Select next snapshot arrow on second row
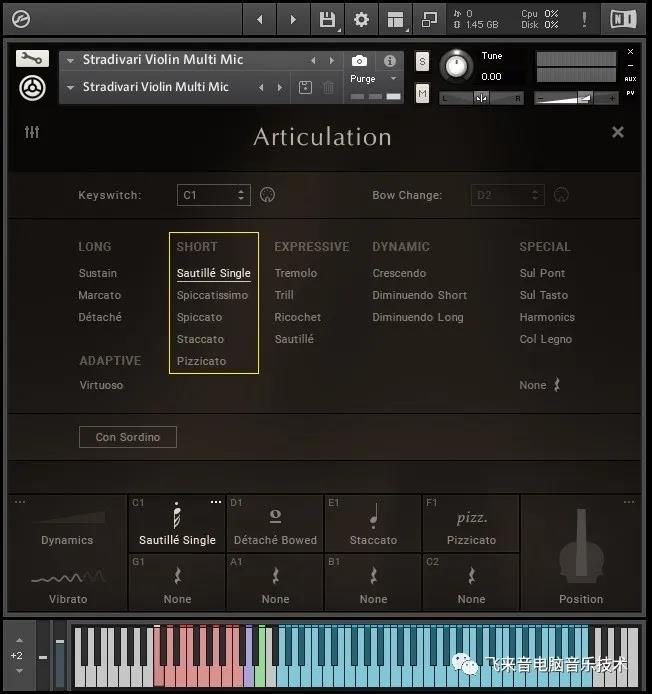 280,87
